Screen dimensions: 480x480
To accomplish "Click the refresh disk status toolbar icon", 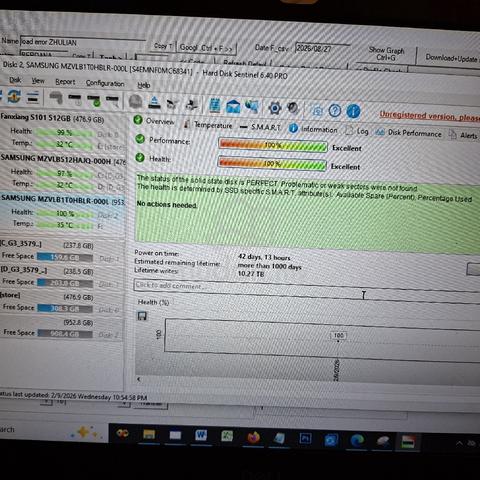I will coord(14,97).
